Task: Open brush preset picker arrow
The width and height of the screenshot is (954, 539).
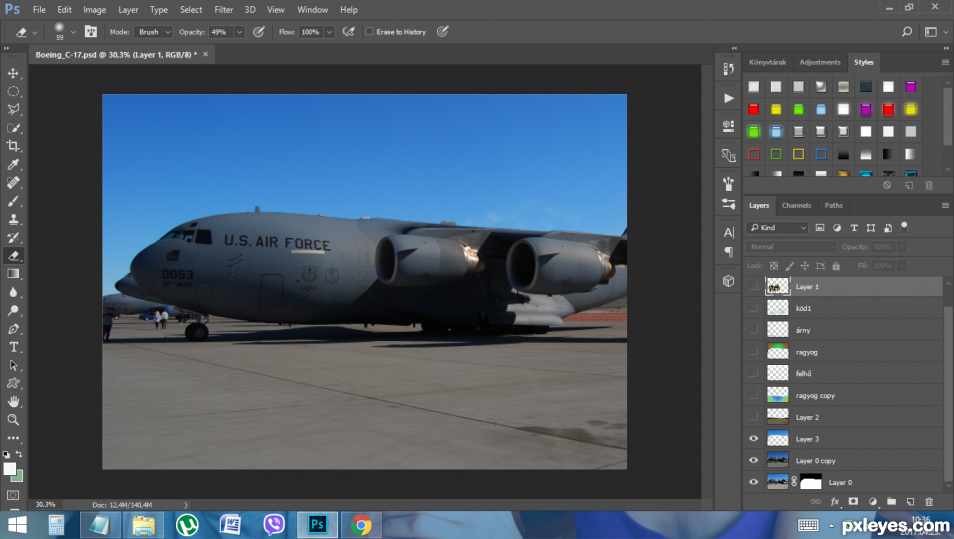Action: pos(73,32)
